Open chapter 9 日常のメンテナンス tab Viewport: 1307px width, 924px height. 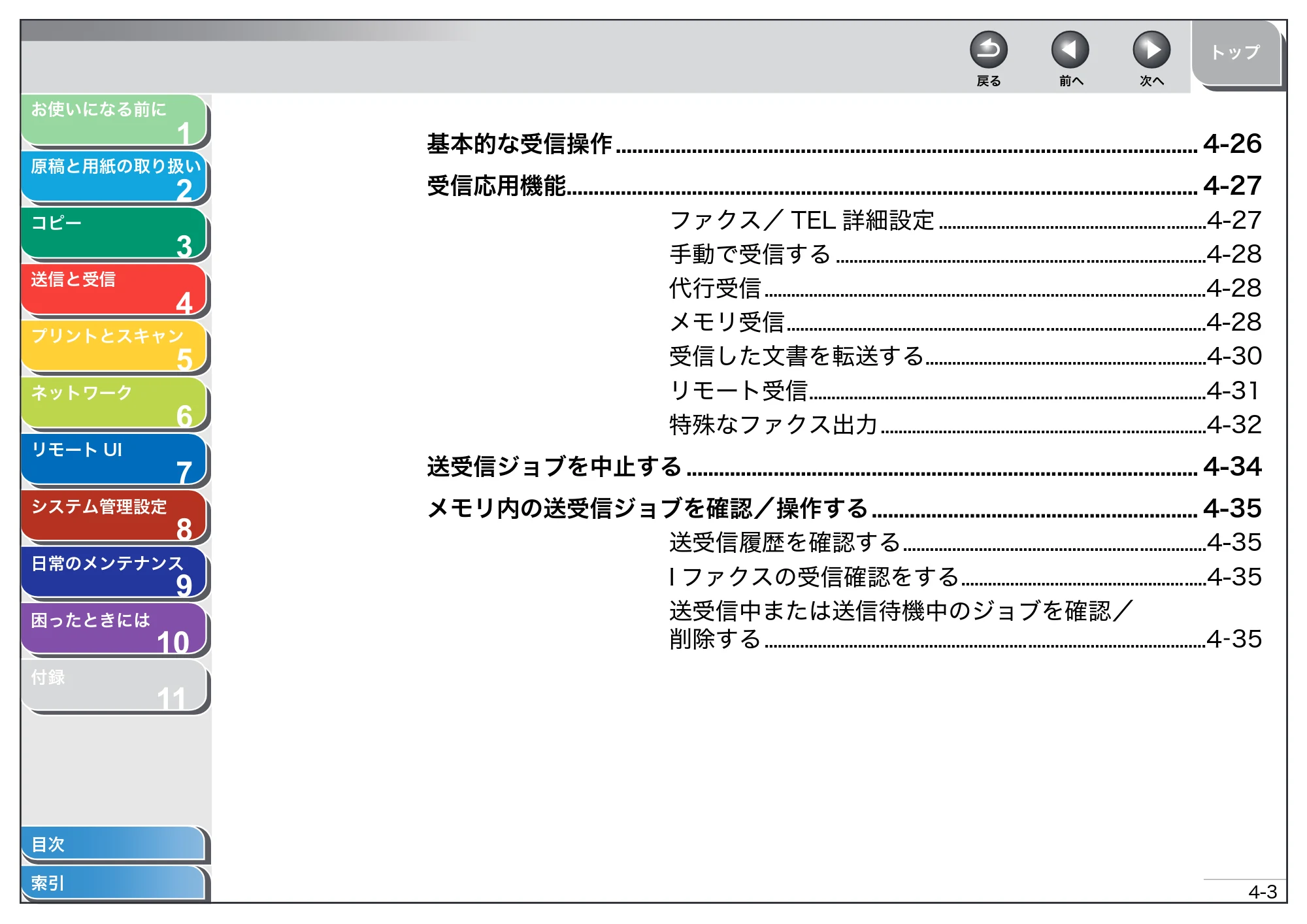[114, 573]
